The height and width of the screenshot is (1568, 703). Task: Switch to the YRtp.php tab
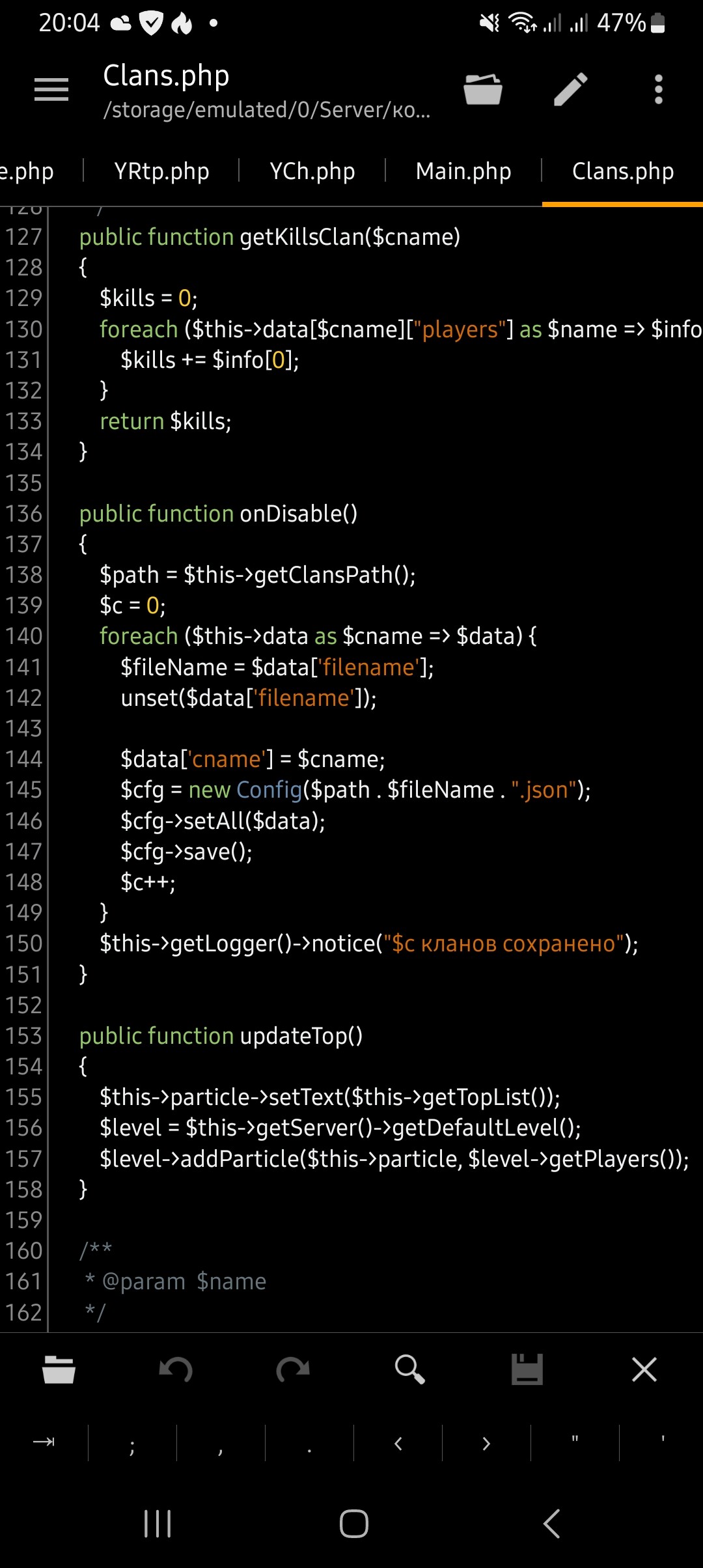coord(161,171)
